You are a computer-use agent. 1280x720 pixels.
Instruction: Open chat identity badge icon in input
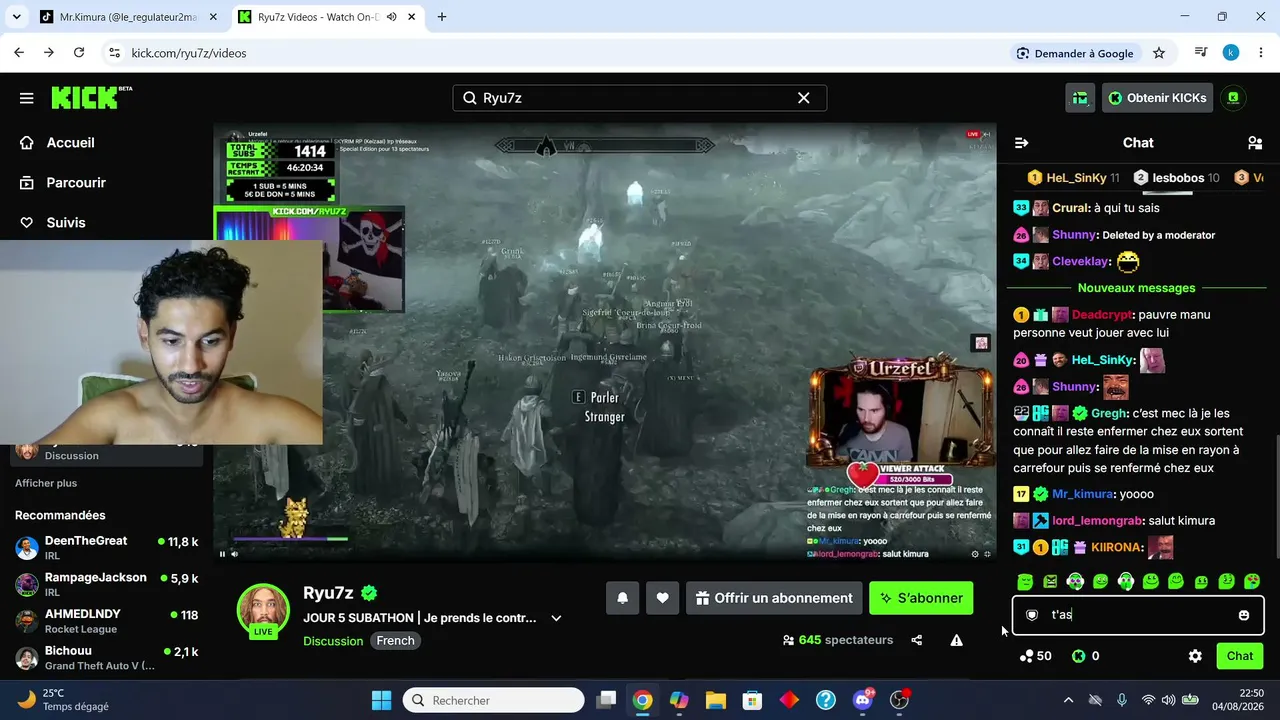pos(1032,615)
